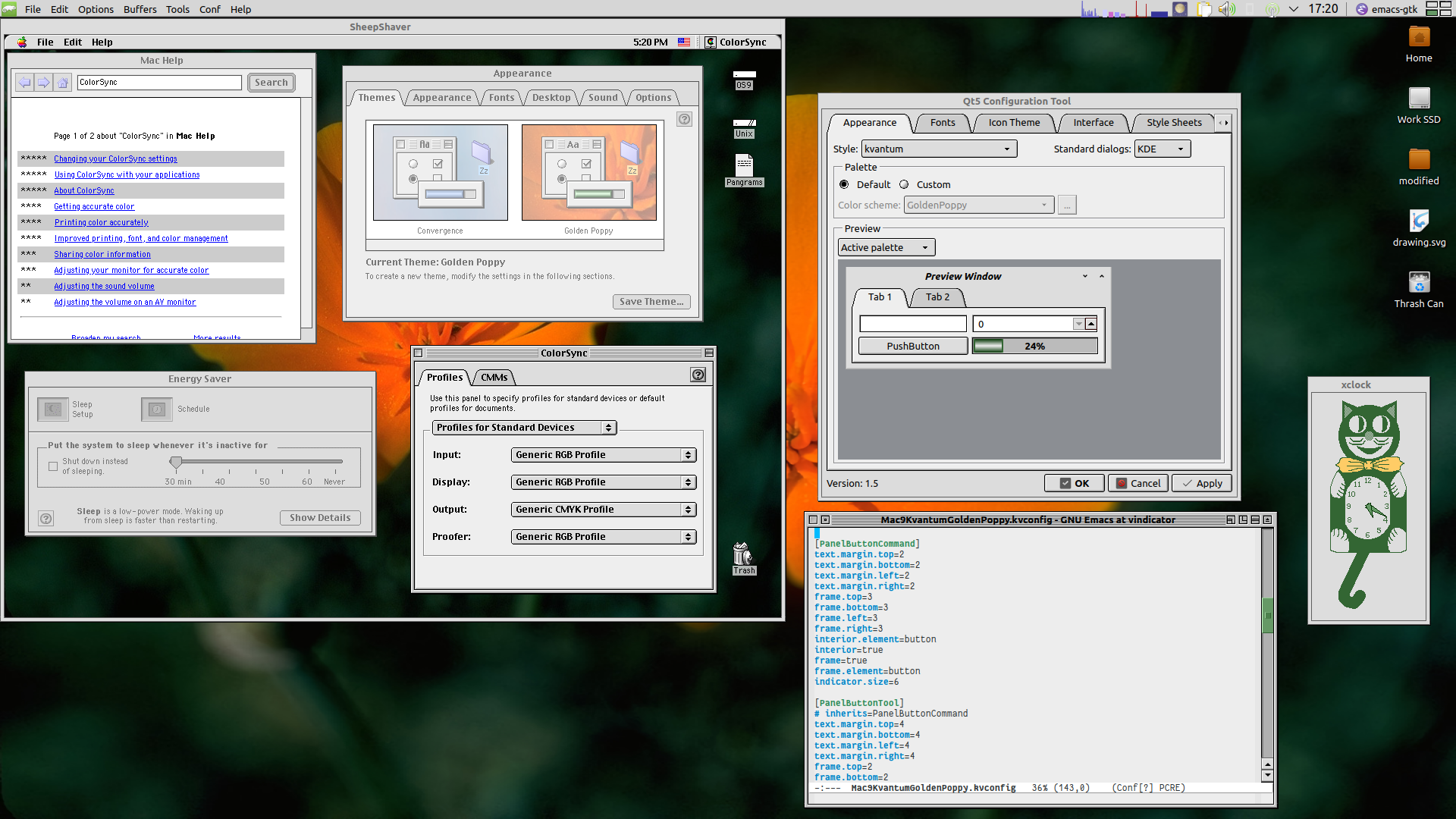Toggle Shut down instead of sleeping checkbox
Image resolution: width=1456 pixels, height=819 pixels.
click(x=53, y=466)
